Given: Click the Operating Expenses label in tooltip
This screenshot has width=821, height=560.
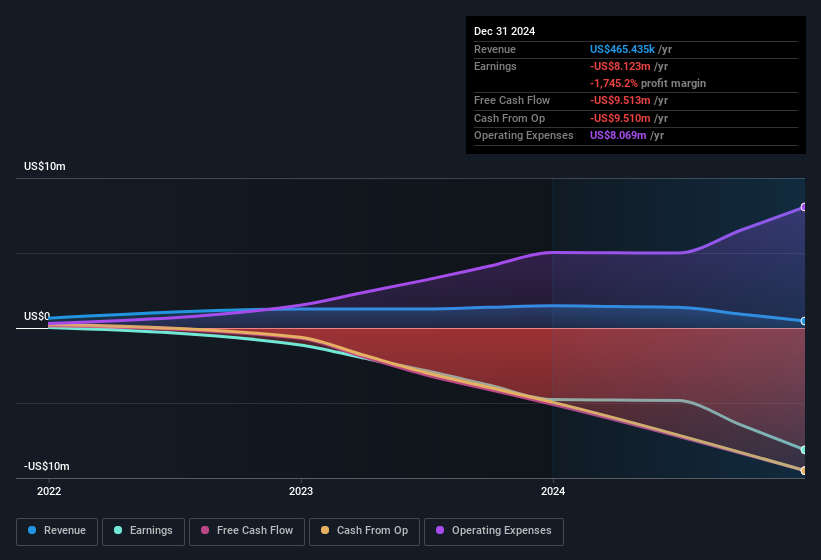Looking at the screenshot, I should pyautogui.click(x=524, y=135).
